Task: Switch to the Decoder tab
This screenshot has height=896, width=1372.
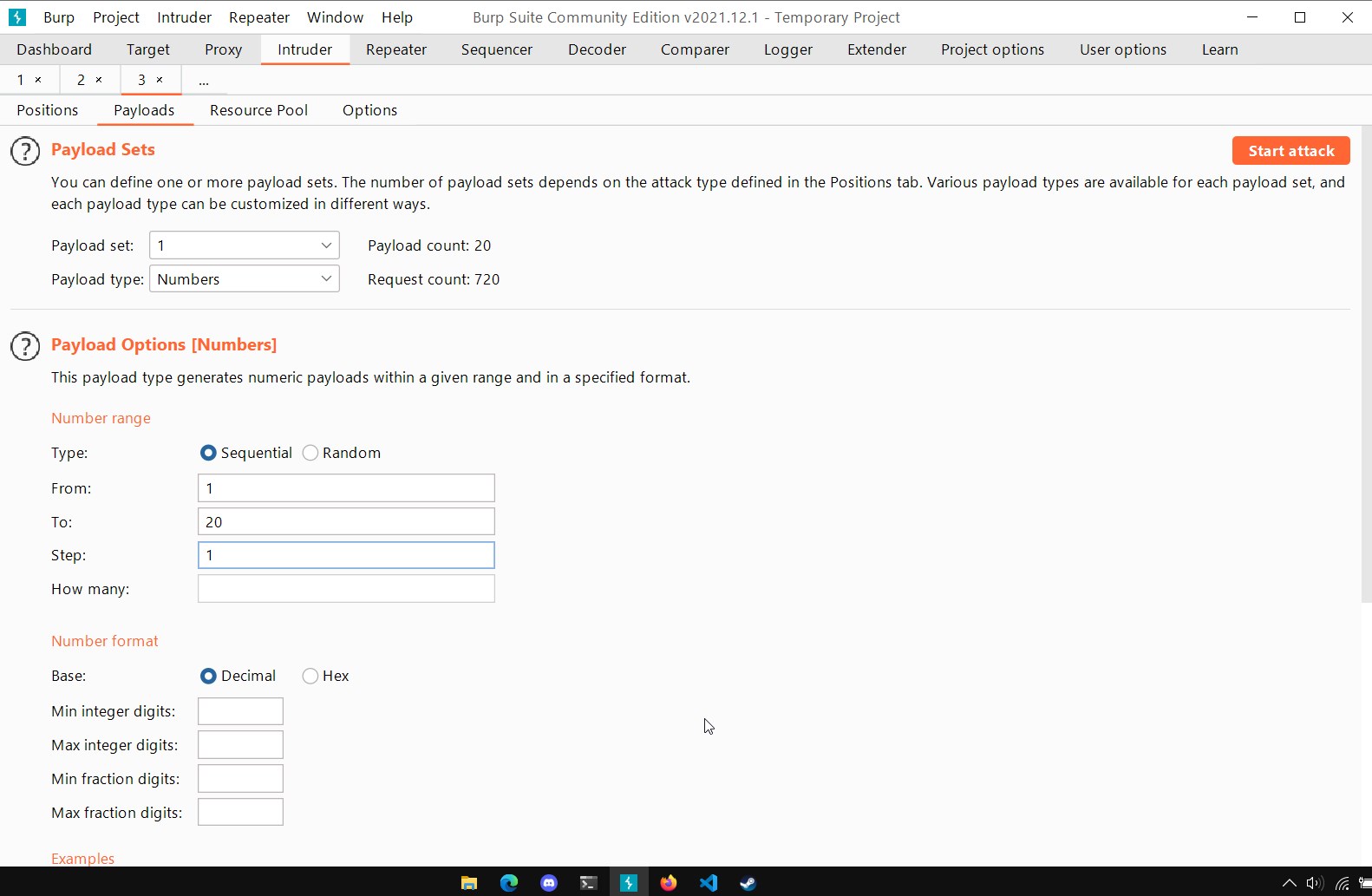Action: click(x=597, y=49)
